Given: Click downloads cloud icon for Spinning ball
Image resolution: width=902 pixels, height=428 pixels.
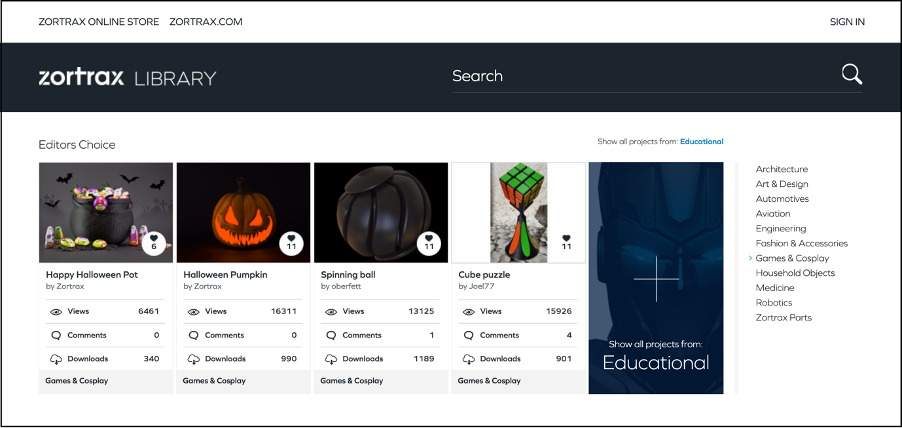Looking at the screenshot, I should (x=331, y=359).
